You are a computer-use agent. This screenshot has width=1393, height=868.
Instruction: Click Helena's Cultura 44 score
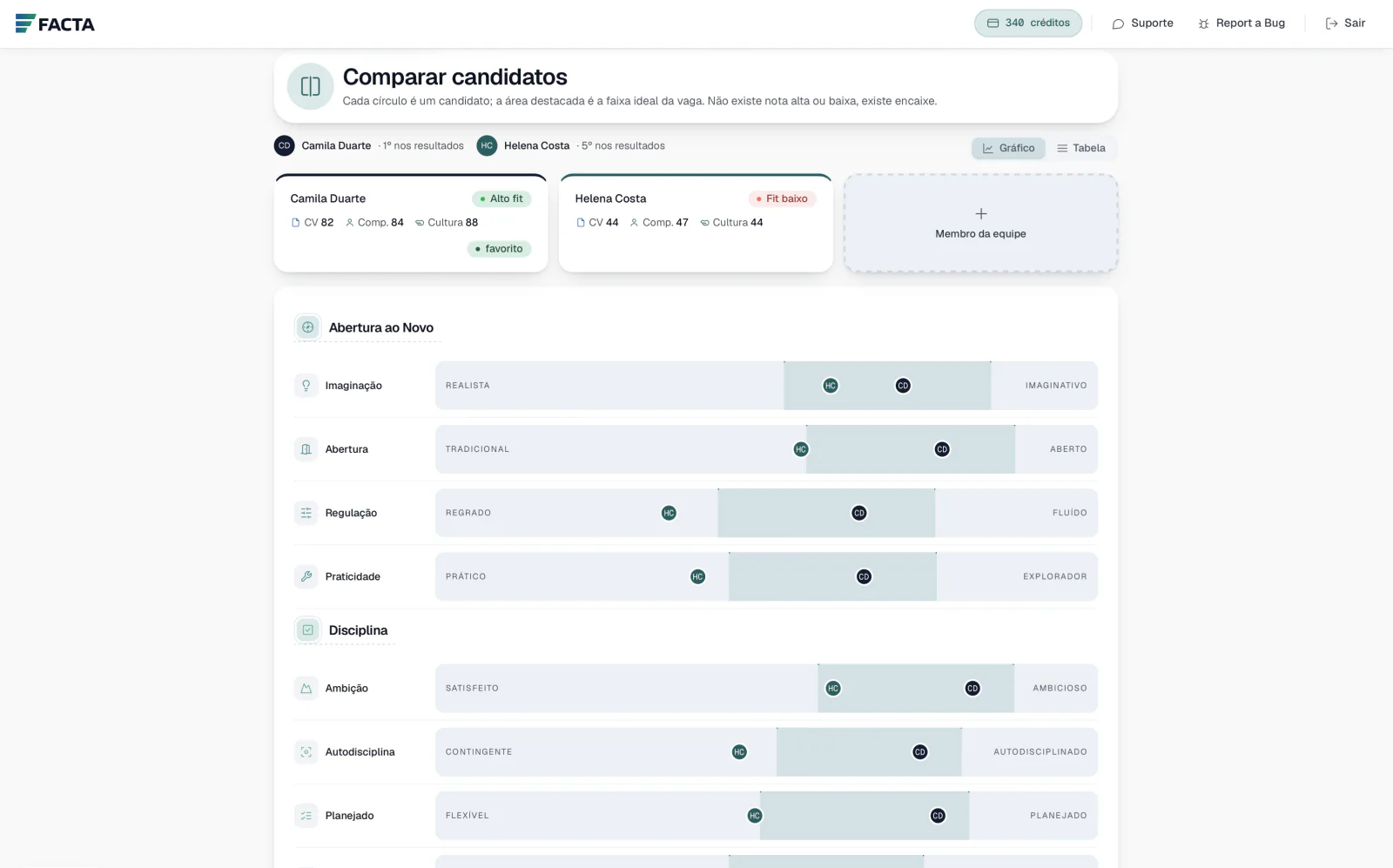pos(731,223)
